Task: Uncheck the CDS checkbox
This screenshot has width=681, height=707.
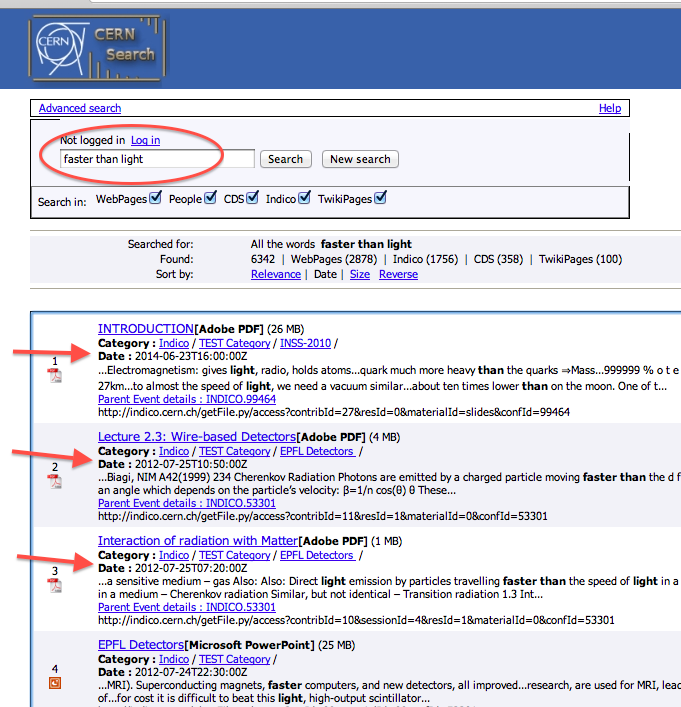Action: click(x=253, y=197)
